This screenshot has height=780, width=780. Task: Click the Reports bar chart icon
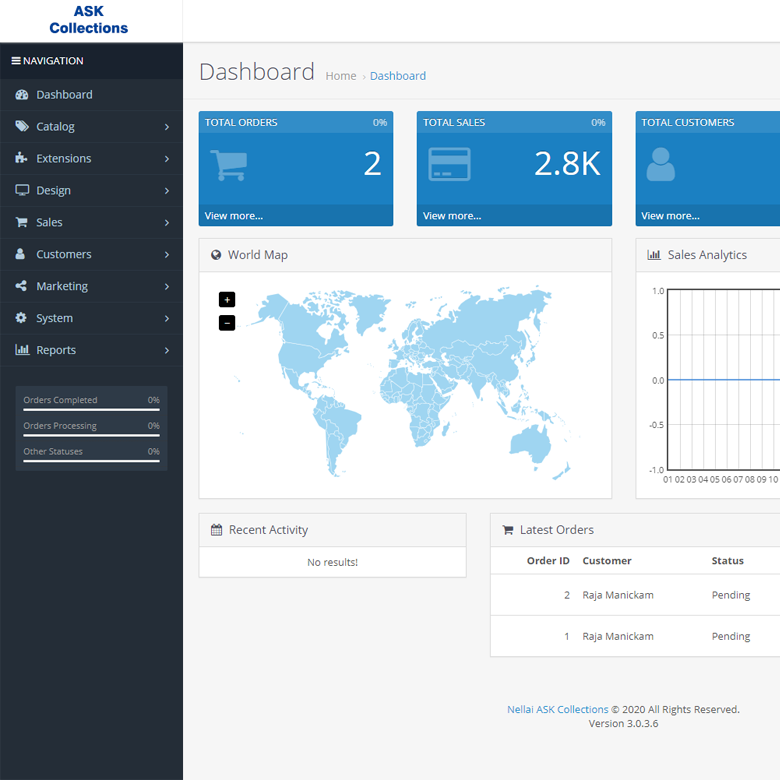[22, 351]
